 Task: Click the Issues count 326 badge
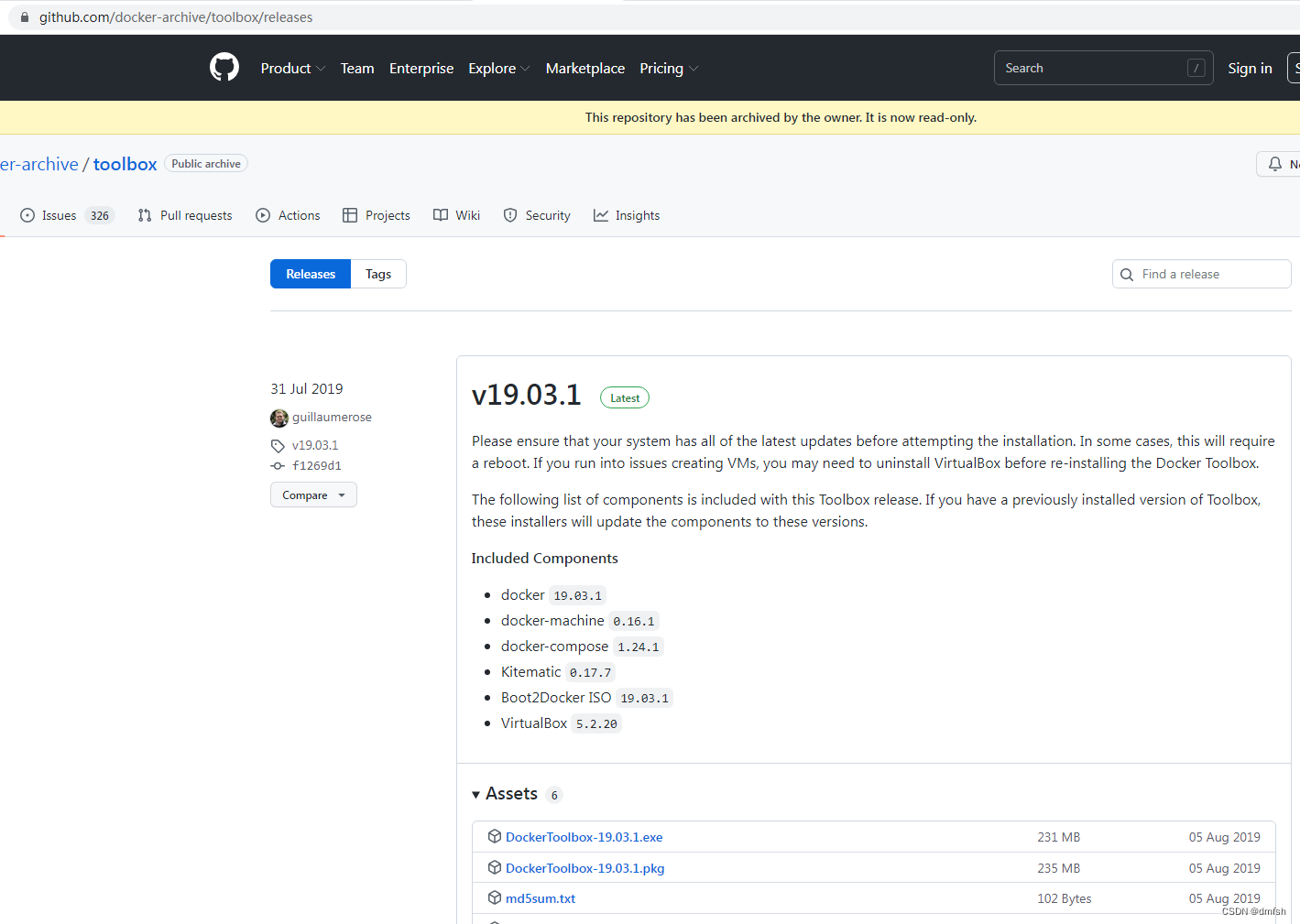point(100,216)
